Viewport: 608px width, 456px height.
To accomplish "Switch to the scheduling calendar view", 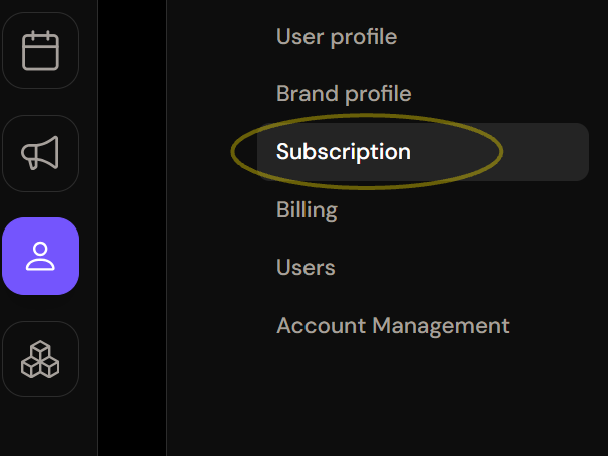I will 40,50.
